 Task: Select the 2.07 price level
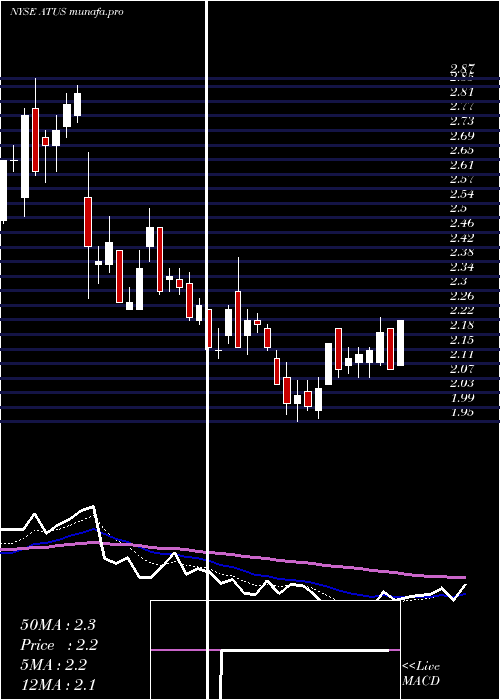coord(462,369)
